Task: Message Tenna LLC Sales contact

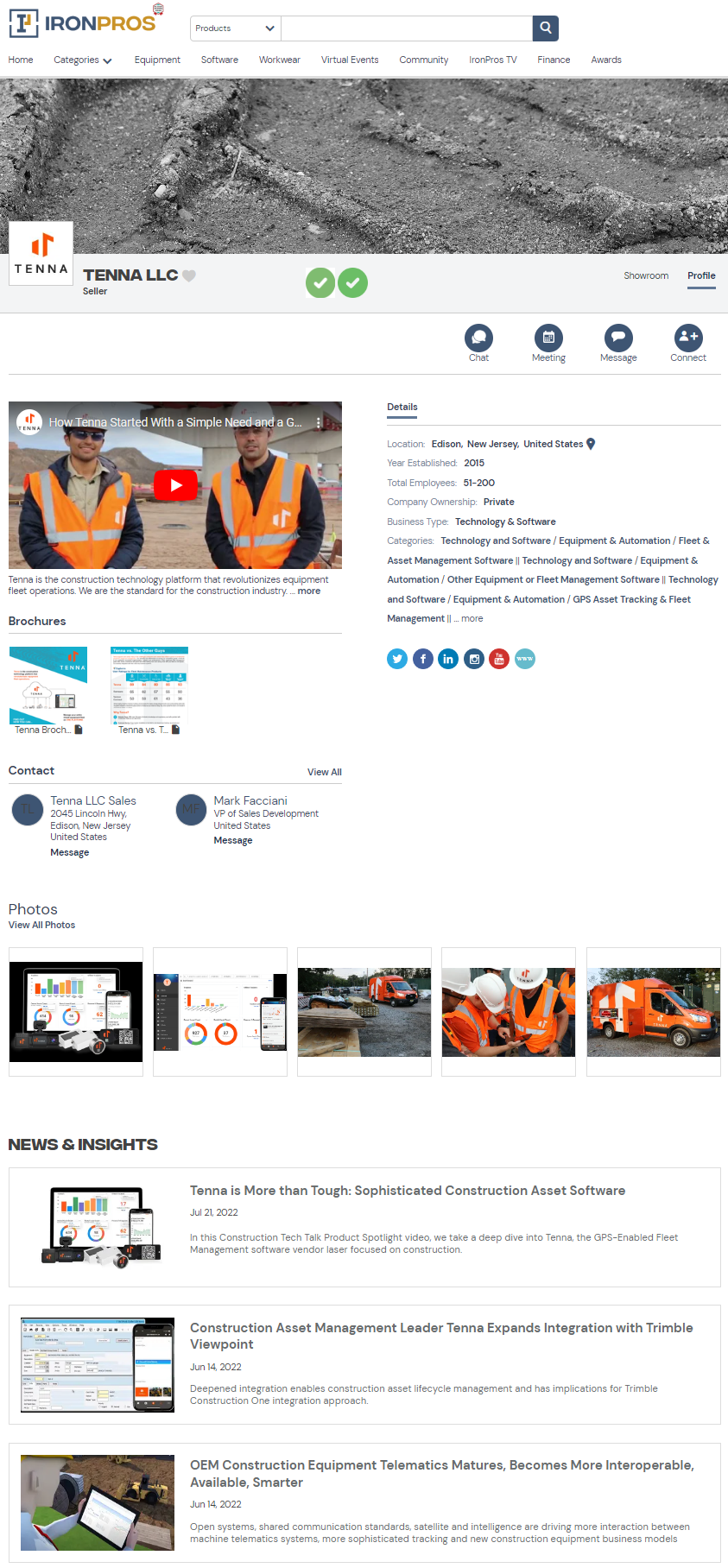Action: pos(70,853)
